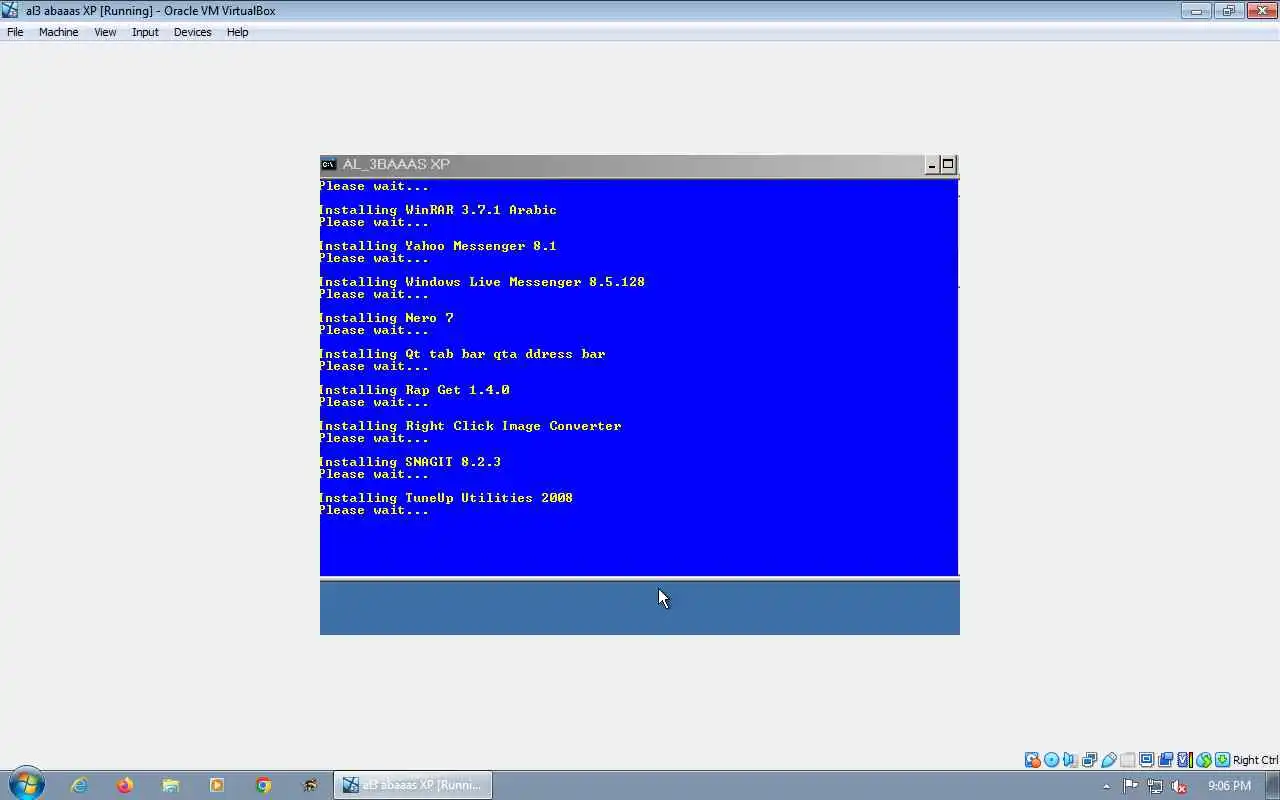Viewport: 1280px width, 800px height.
Task: Click the hard disk activity status icon
Action: [x=1033, y=760]
